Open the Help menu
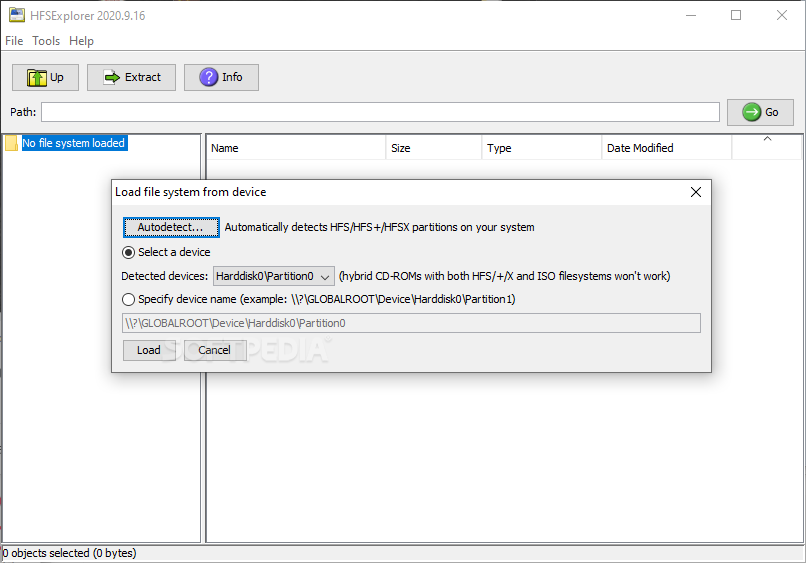This screenshot has width=806, height=563. click(81, 41)
